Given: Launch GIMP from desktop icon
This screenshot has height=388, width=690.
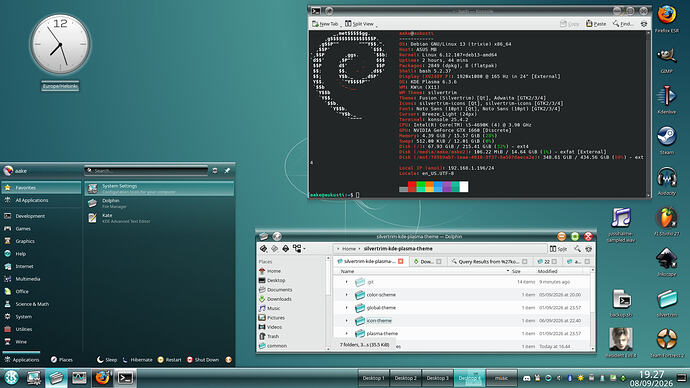Looking at the screenshot, I should point(667,56).
